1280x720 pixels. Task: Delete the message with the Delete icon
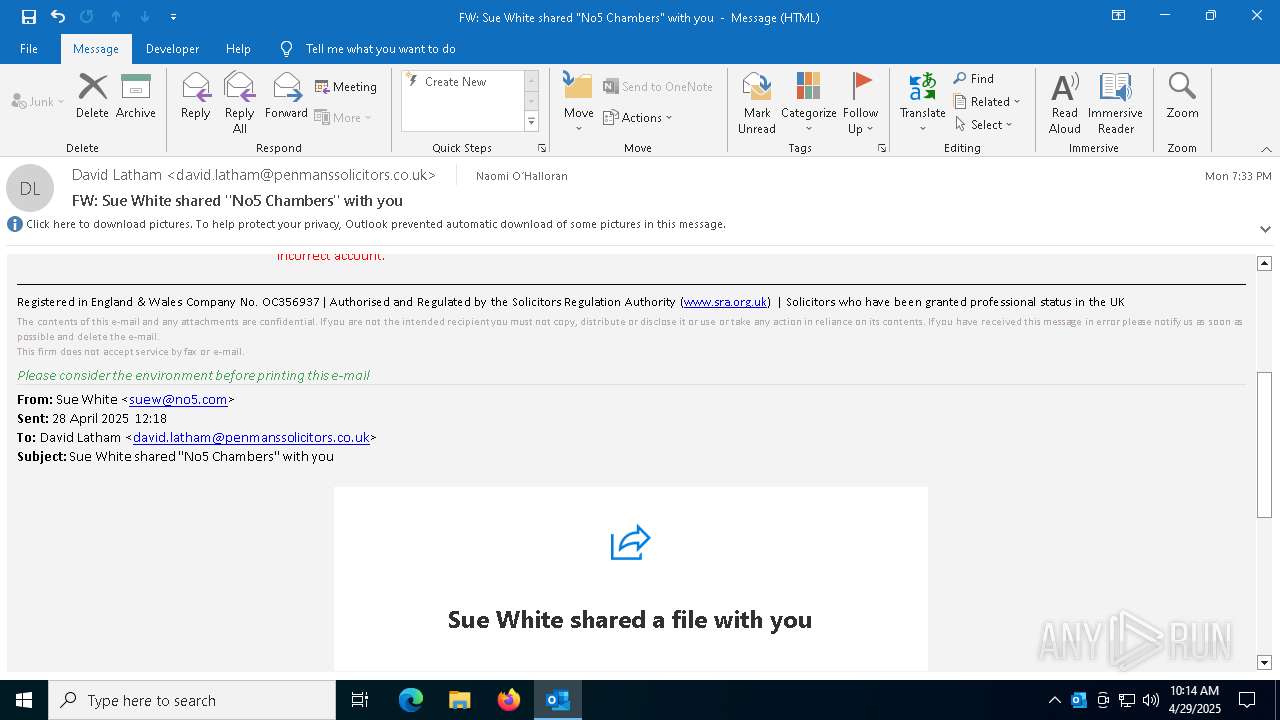pos(92,96)
